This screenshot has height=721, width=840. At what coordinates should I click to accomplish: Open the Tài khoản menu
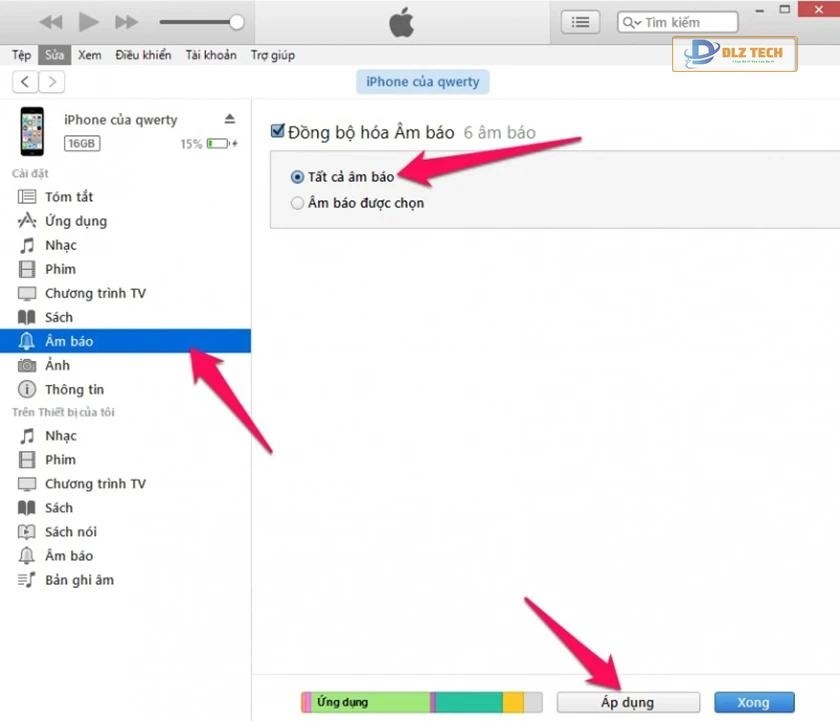pos(210,55)
